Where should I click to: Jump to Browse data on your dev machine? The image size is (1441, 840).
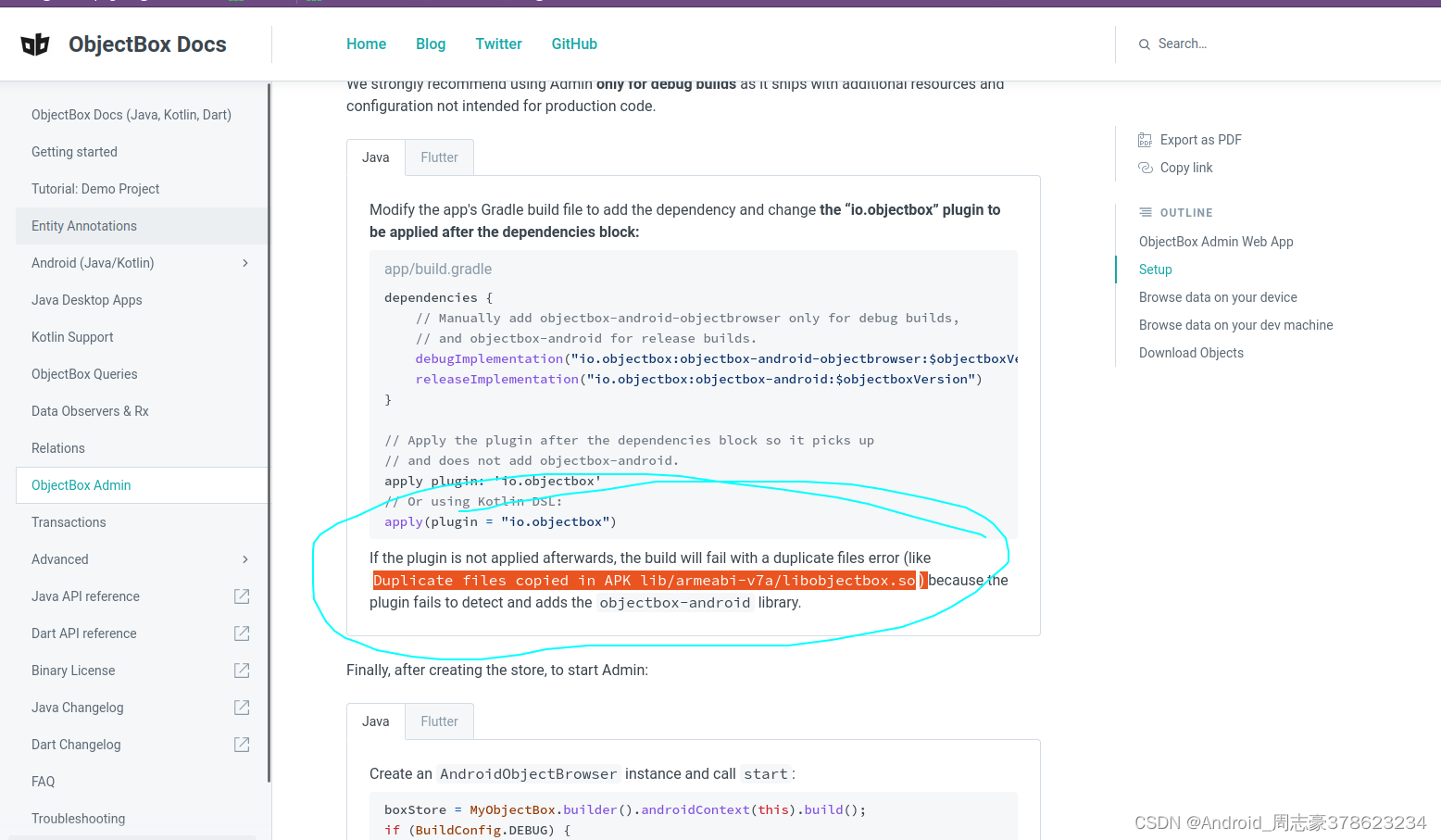pos(1235,325)
